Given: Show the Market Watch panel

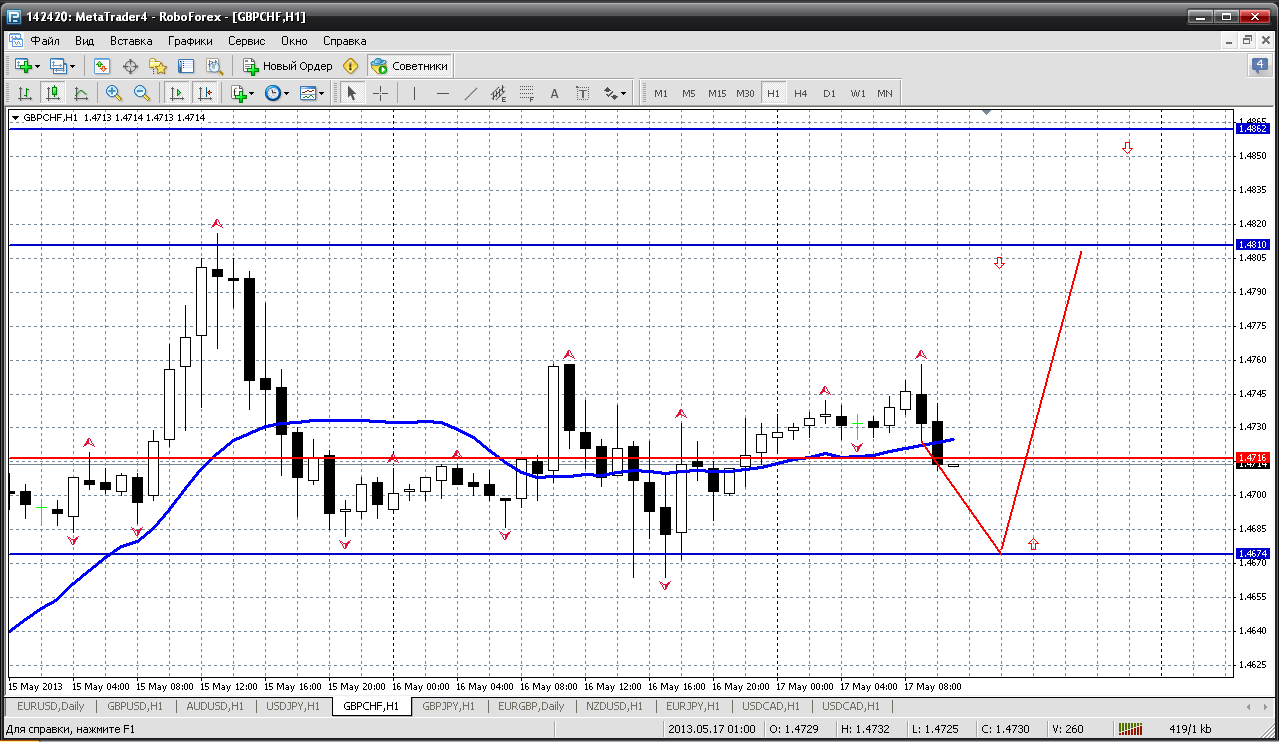Looking at the screenshot, I should coord(101,66).
